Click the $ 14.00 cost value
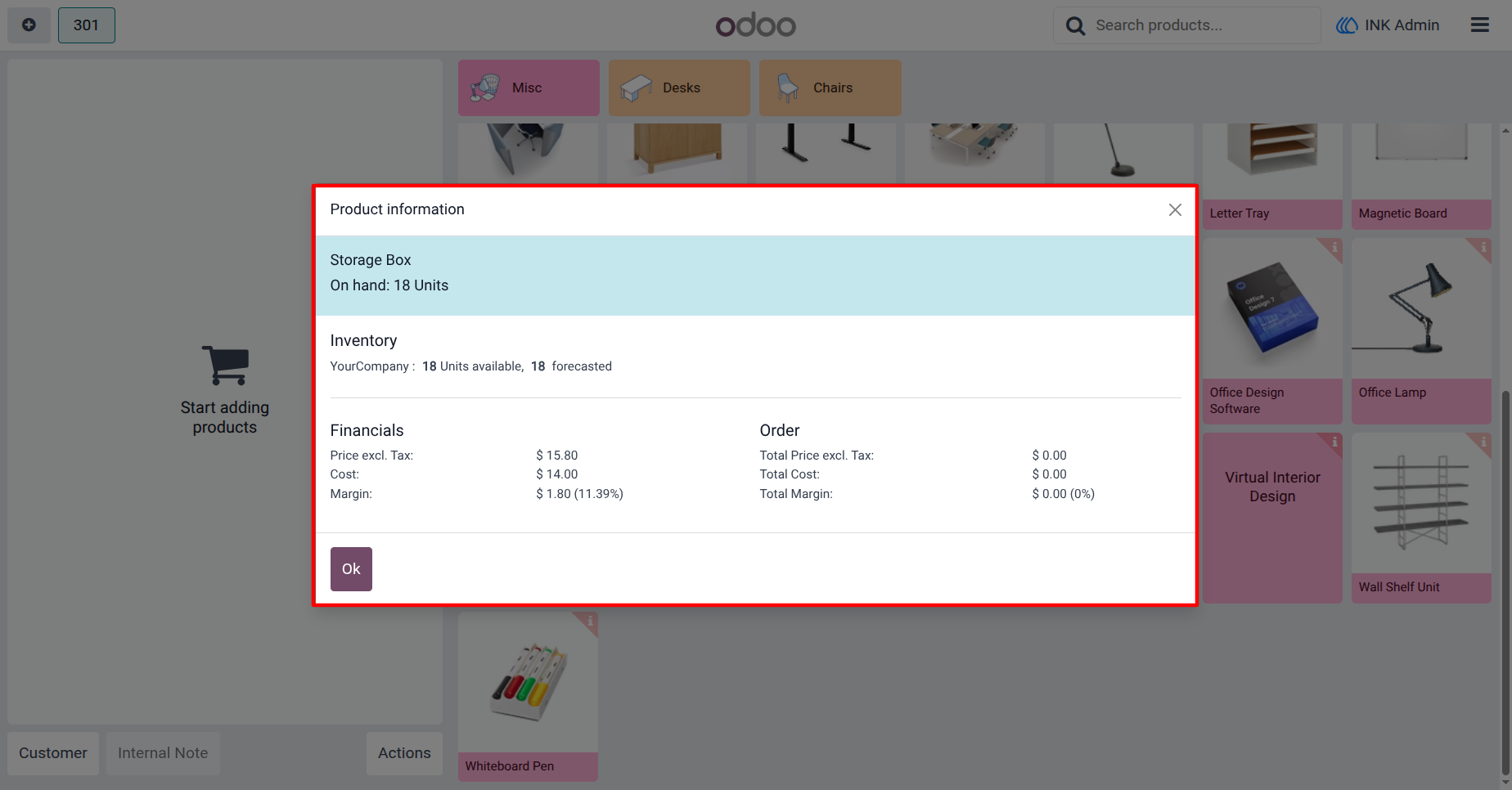Image resolution: width=1512 pixels, height=790 pixels. [557, 474]
